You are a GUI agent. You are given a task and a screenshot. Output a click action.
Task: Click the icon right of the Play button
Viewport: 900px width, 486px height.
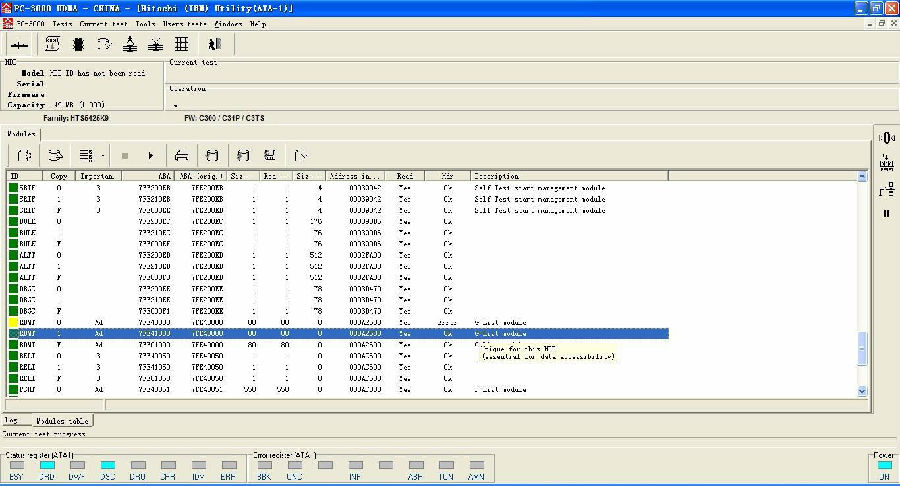(x=181, y=155)
